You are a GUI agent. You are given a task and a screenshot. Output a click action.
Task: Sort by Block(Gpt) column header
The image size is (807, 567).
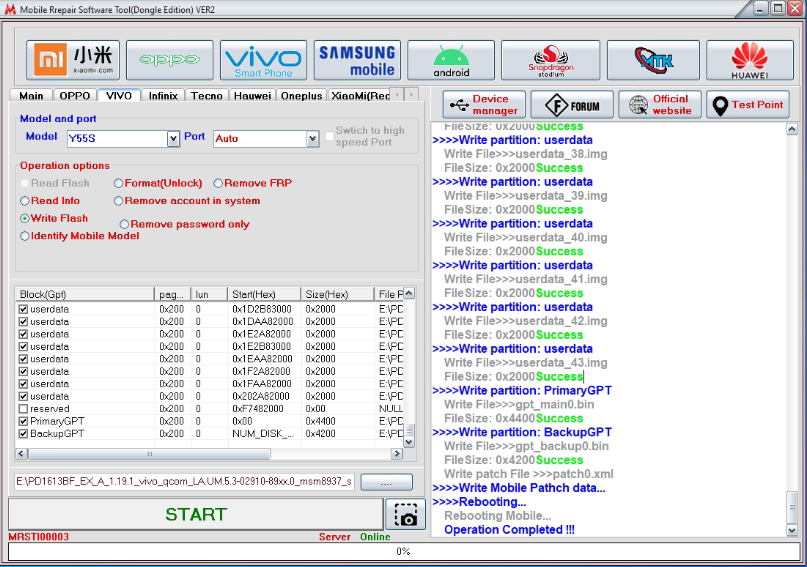(84, 294)
